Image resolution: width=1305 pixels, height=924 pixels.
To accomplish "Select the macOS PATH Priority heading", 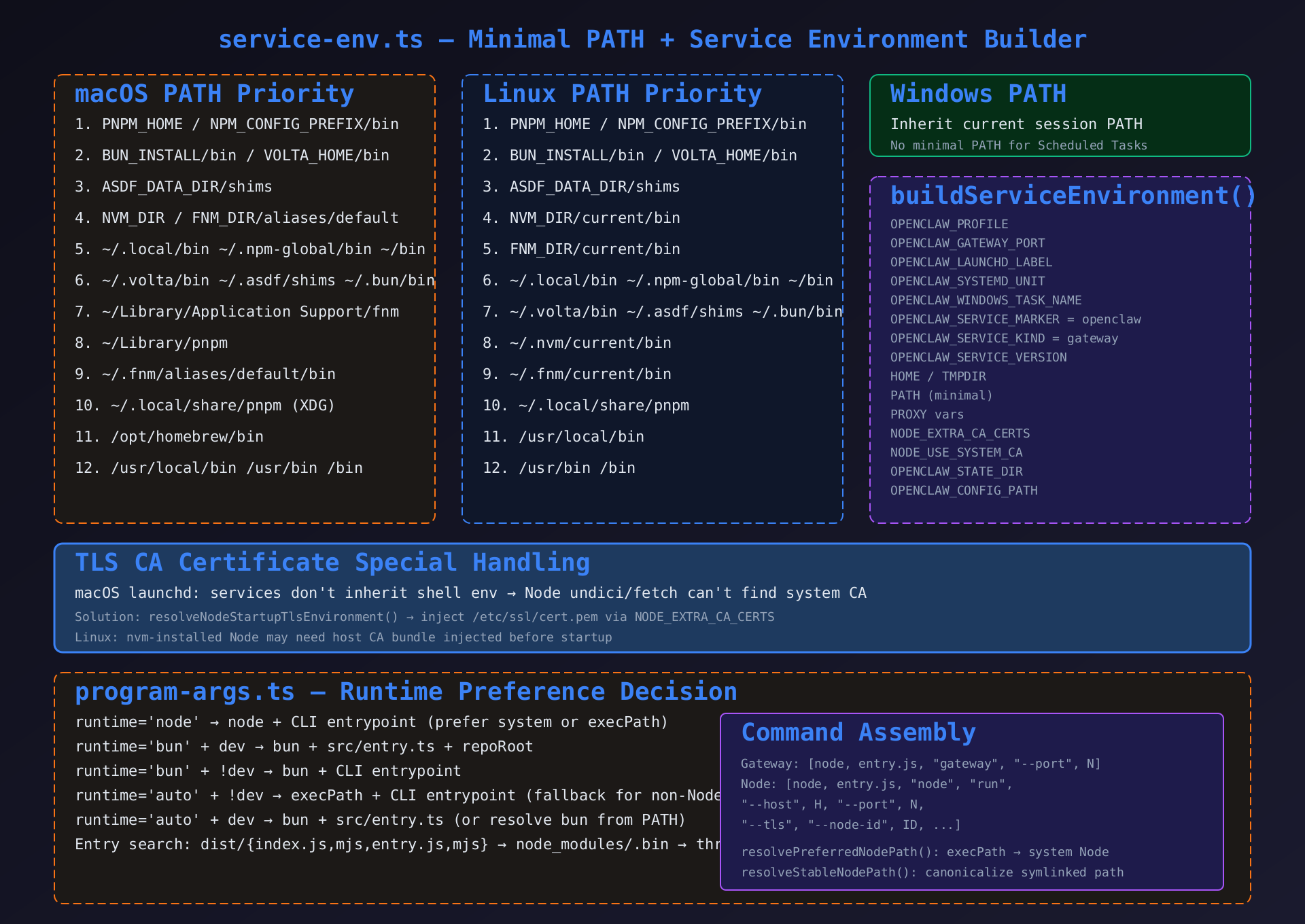I will click(x=214, y=94).
